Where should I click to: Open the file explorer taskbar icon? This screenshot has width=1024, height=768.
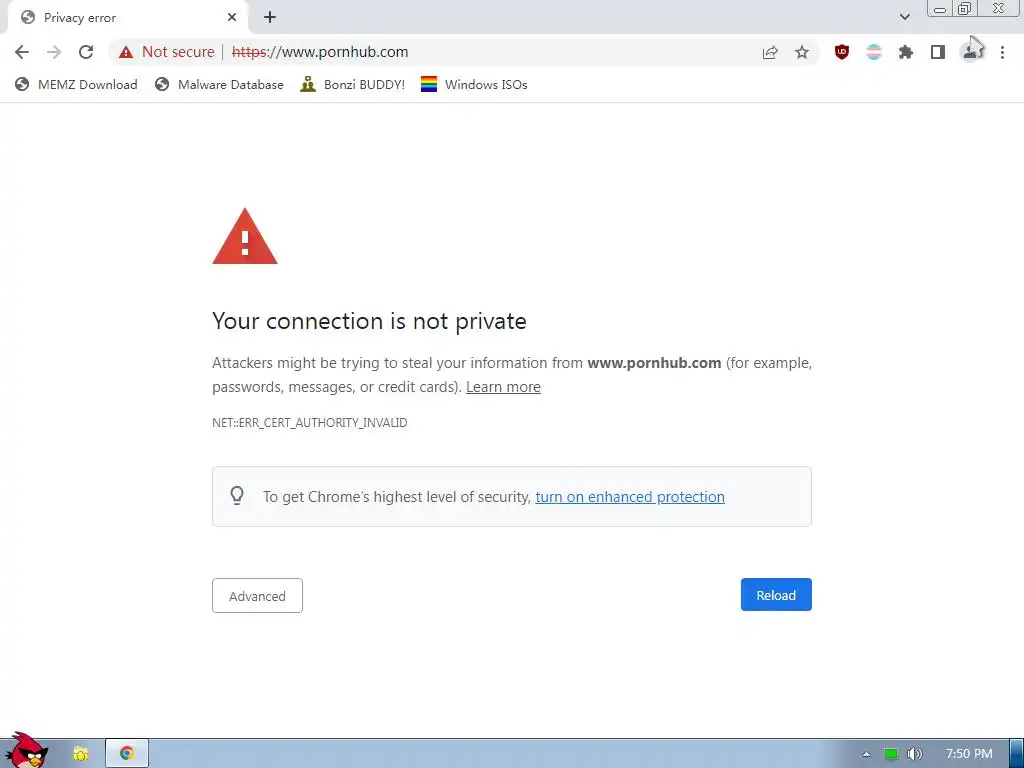[x=80, y=754]
